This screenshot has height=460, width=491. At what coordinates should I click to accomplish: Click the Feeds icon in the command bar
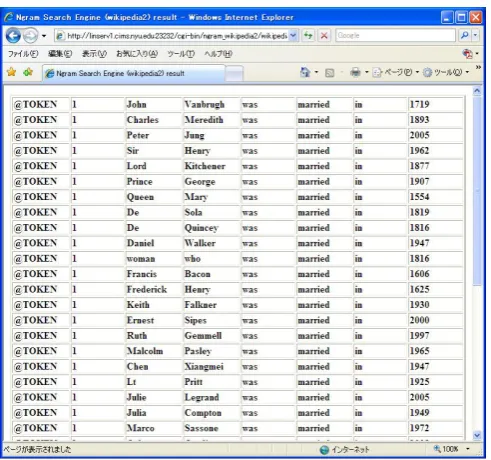click(329, 73)
